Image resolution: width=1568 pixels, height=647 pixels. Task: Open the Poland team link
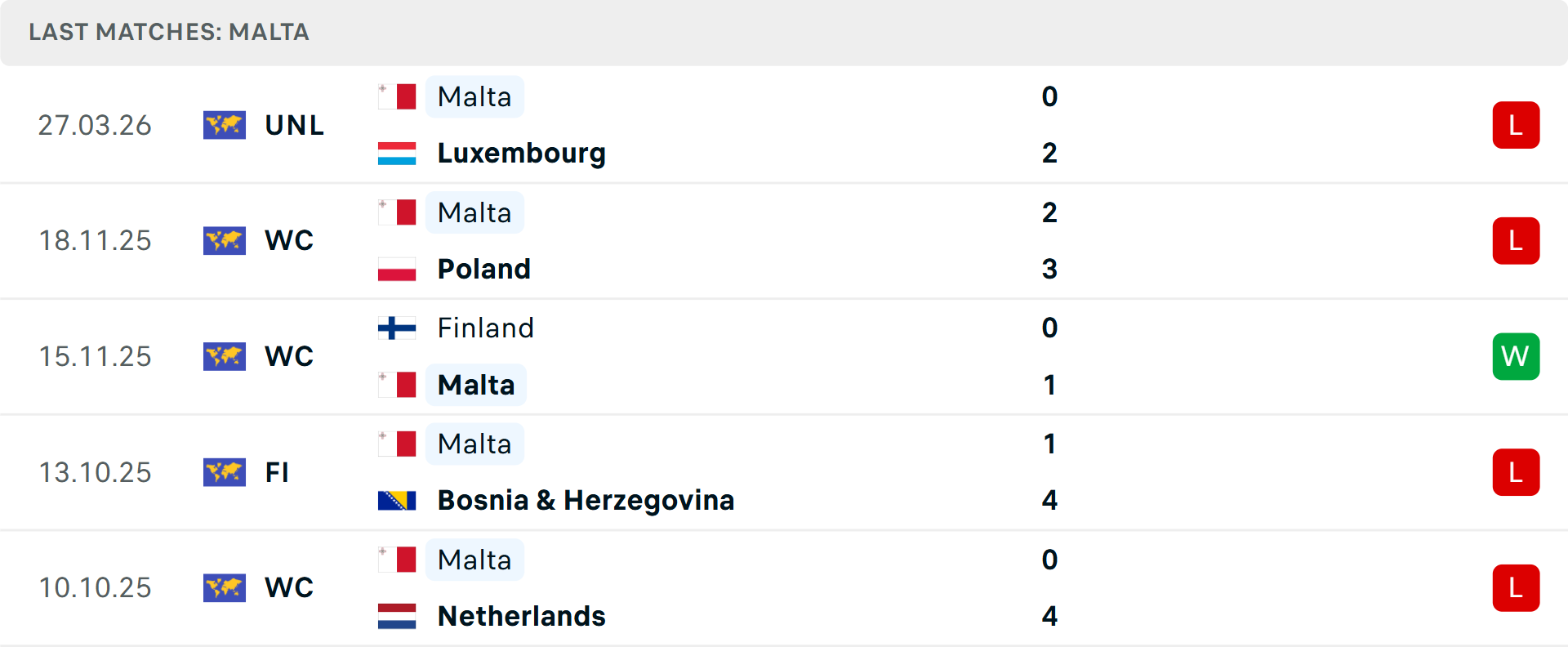[x=483, y=269]
